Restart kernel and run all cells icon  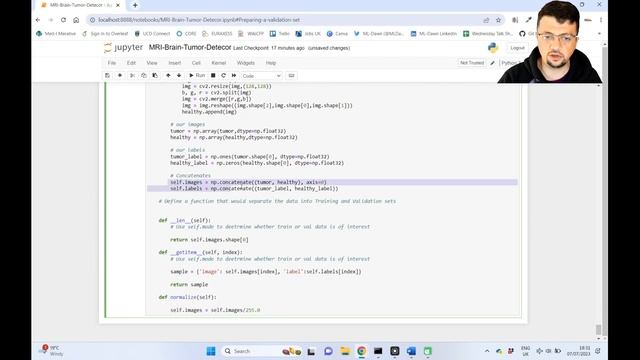(x=234, y=76)
